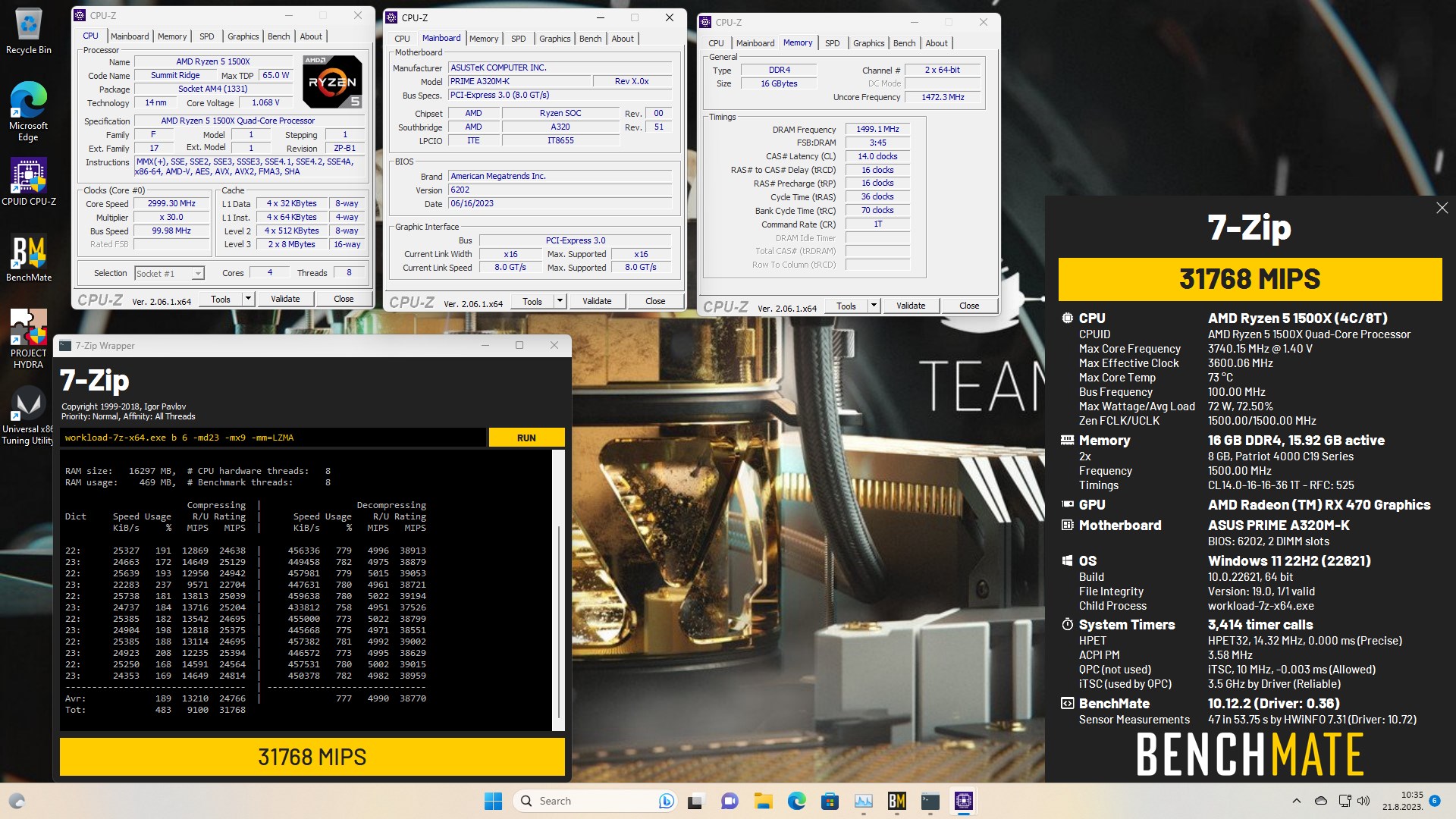
Task: Click the Uncore Frequency value 1472.3 MHz
Action: (943, 97)
